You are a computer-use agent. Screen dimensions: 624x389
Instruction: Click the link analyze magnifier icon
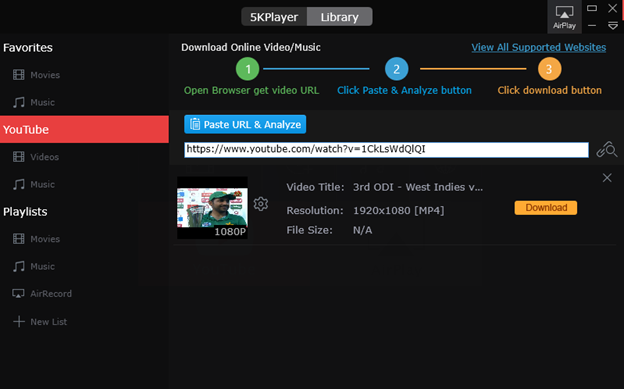tap(606, 150)
